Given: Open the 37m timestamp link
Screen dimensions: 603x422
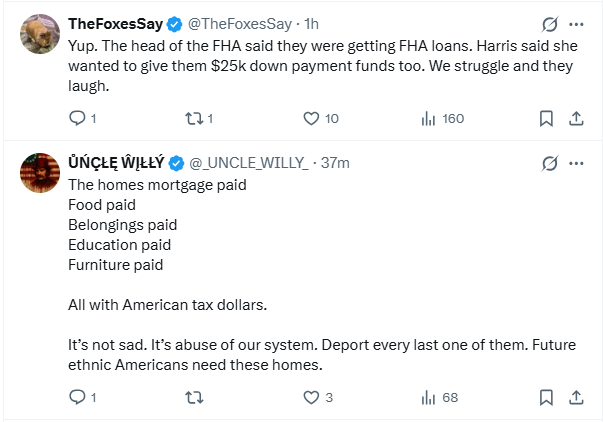Looking at the screenshot, I should [334, 163].
